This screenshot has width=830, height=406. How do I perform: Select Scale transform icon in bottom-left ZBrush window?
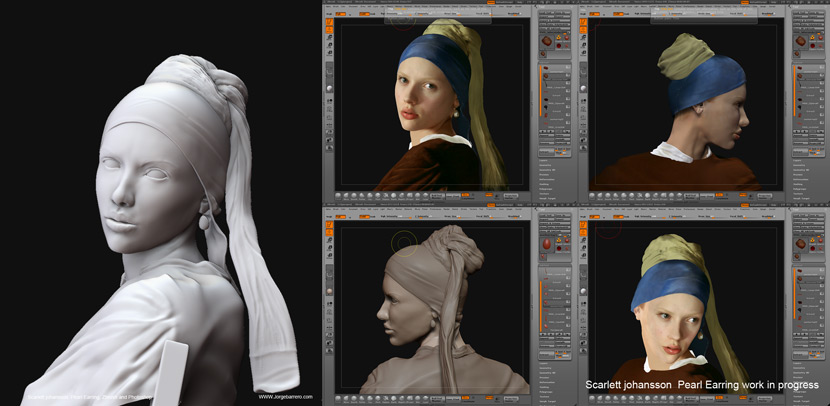click(x=329, y=248)
